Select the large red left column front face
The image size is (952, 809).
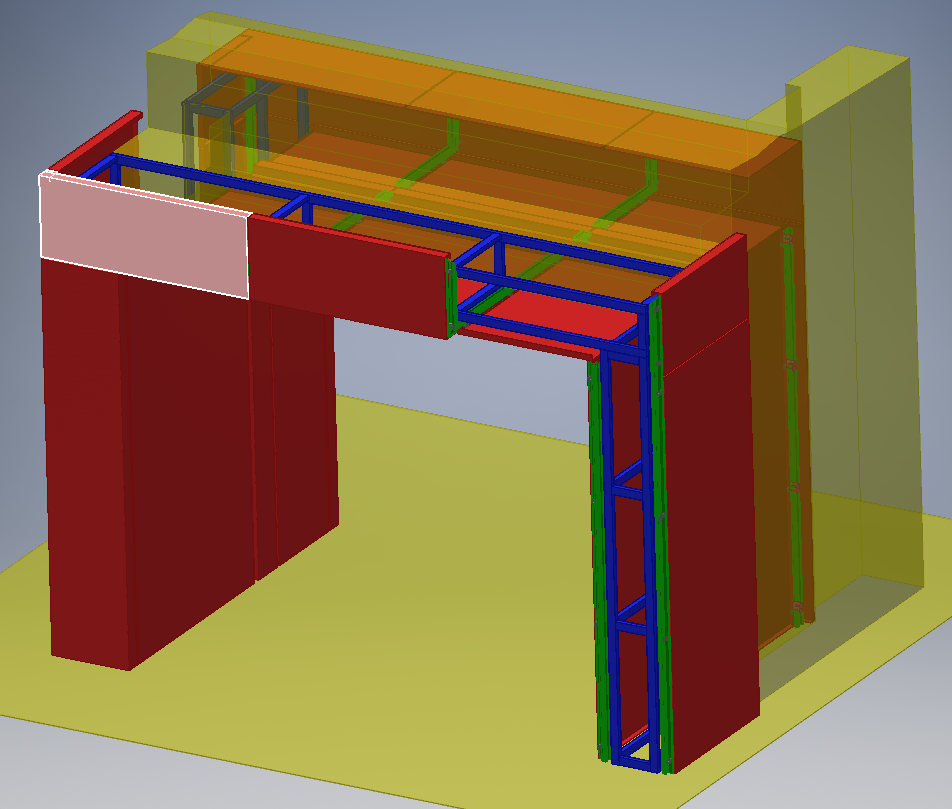pos(84,460)
